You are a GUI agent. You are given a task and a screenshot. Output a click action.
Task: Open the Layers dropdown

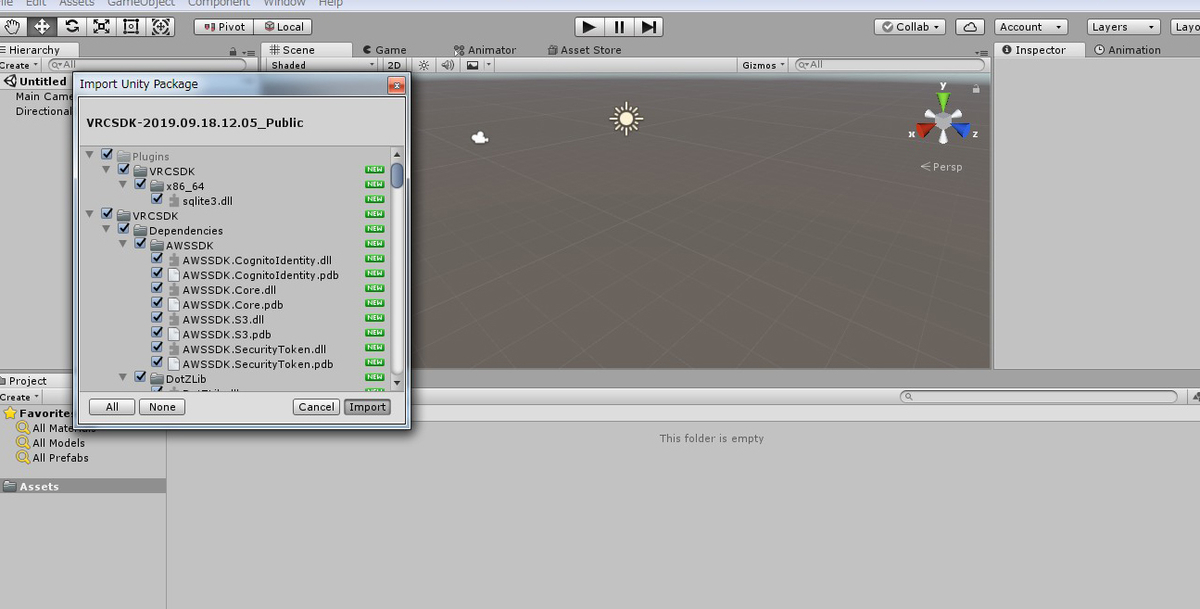(1124, 27)
